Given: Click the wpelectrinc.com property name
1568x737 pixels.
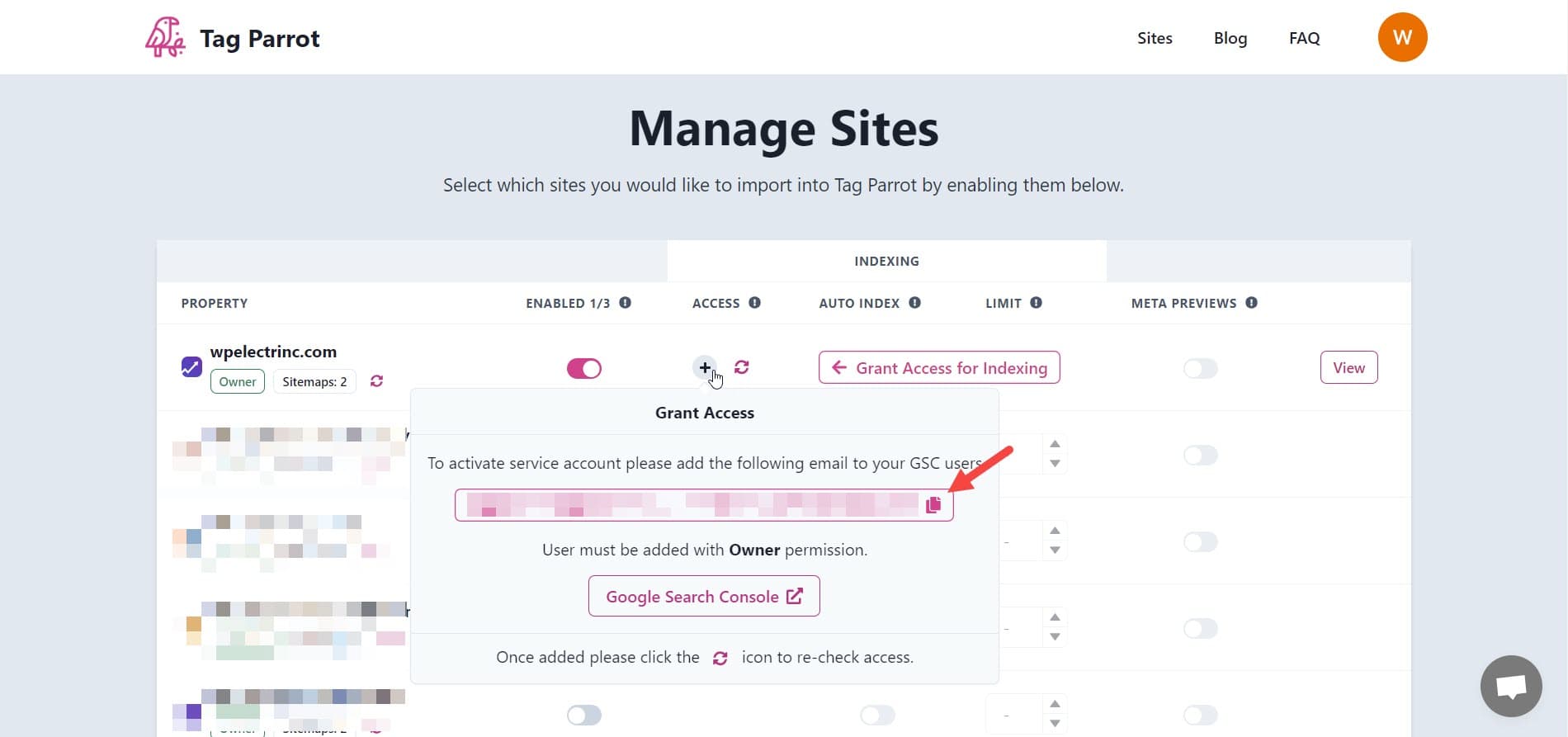Looking at the screenshot, I should pos(273,352).
